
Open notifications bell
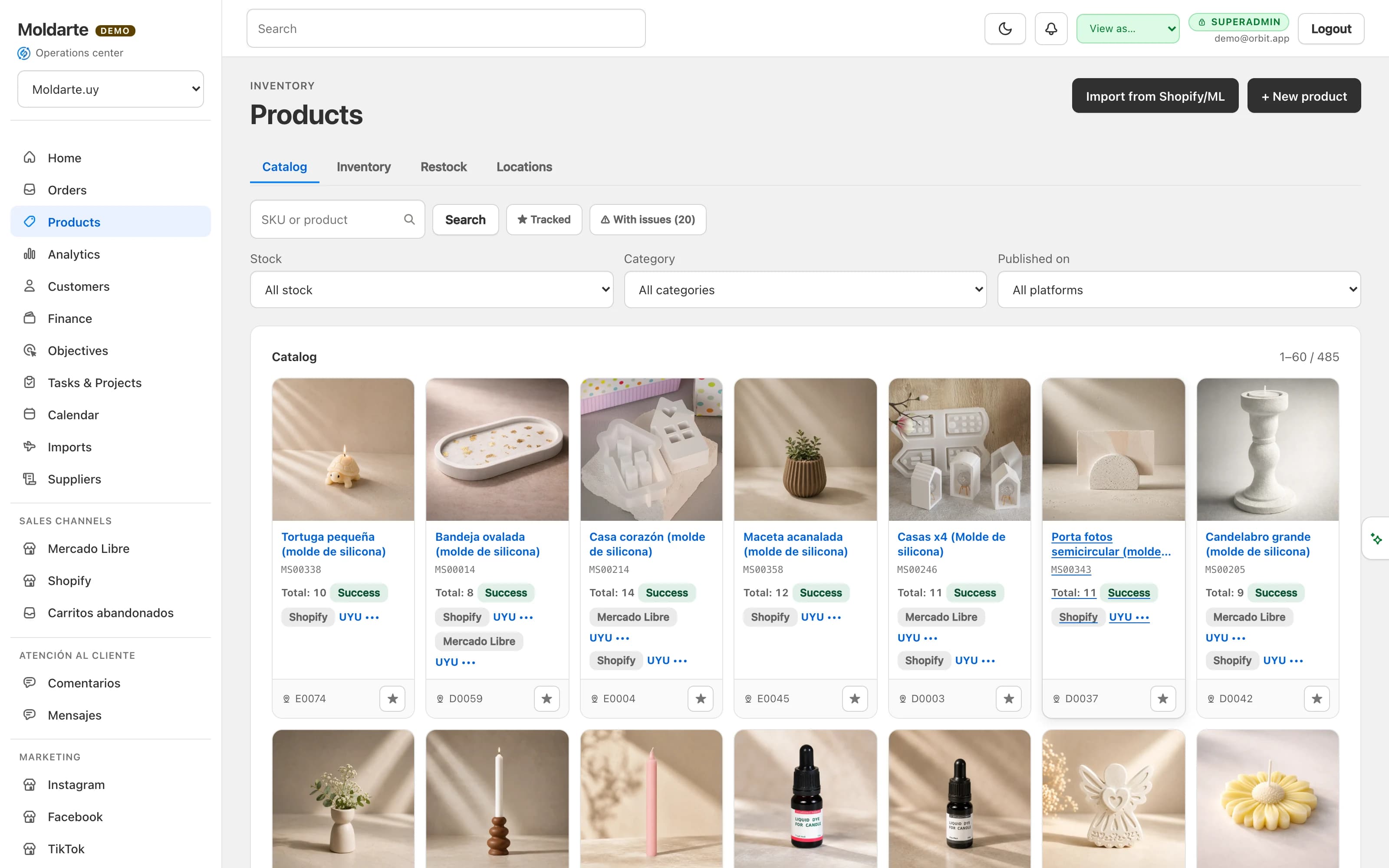point(1050,29)
